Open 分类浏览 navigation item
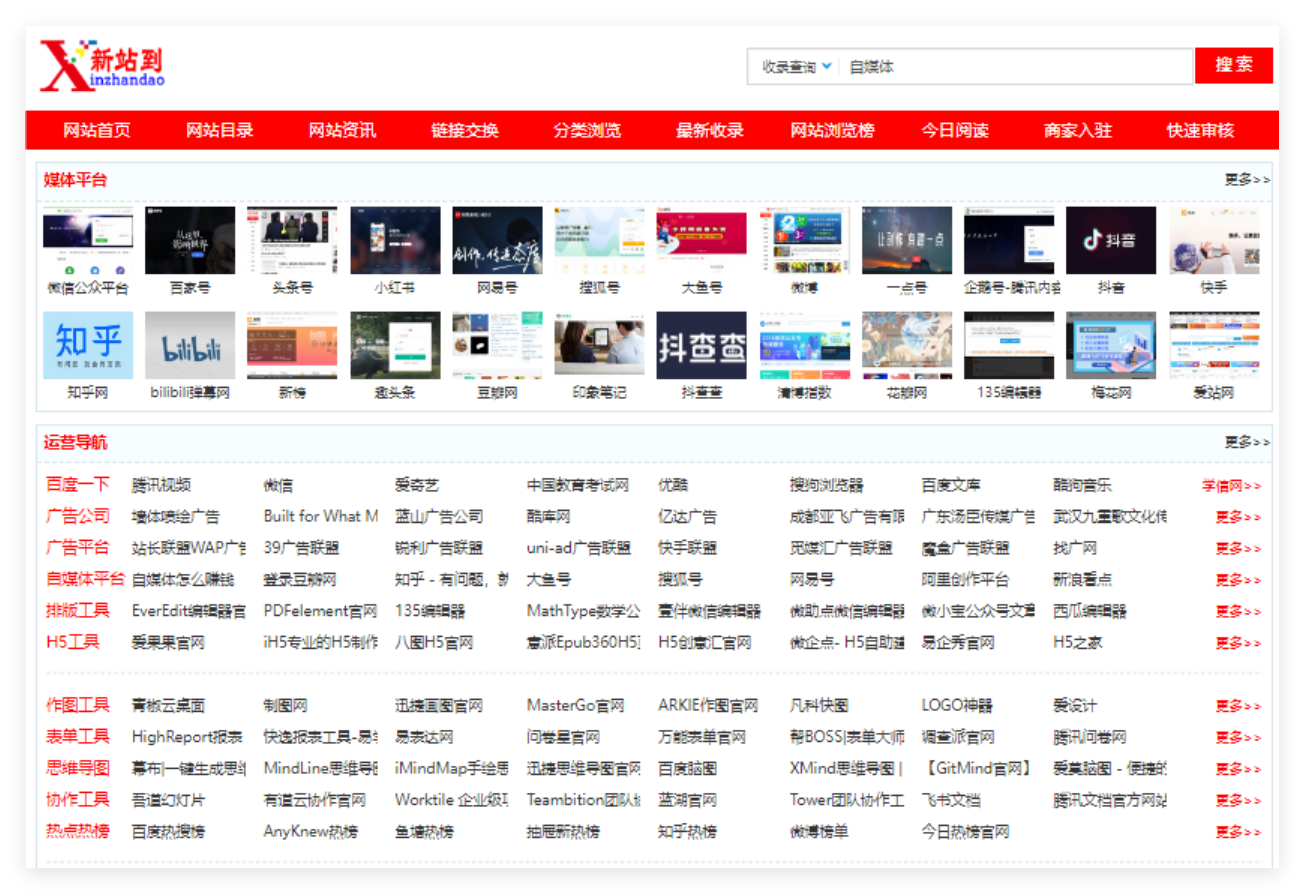This screenshot has height=893, width=1304. pyautogui.click(x=587, y=130)
